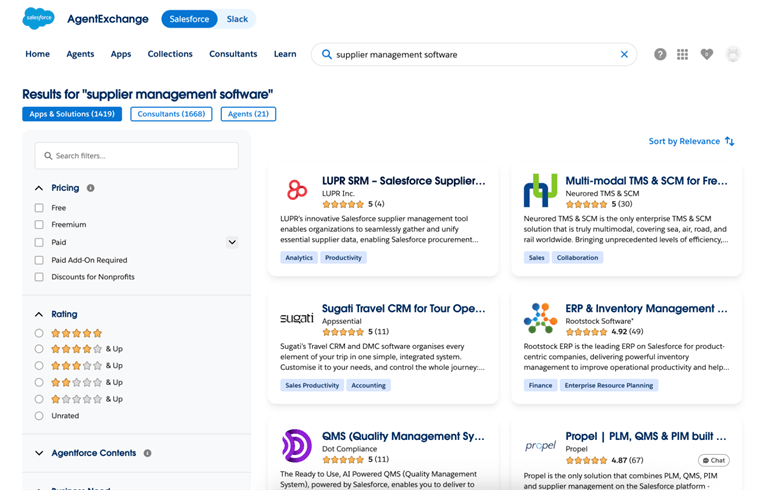The image size is (768, 490).
Task: Open Sugati Travel CRM listing title
Action: click(x=404, y=309)
